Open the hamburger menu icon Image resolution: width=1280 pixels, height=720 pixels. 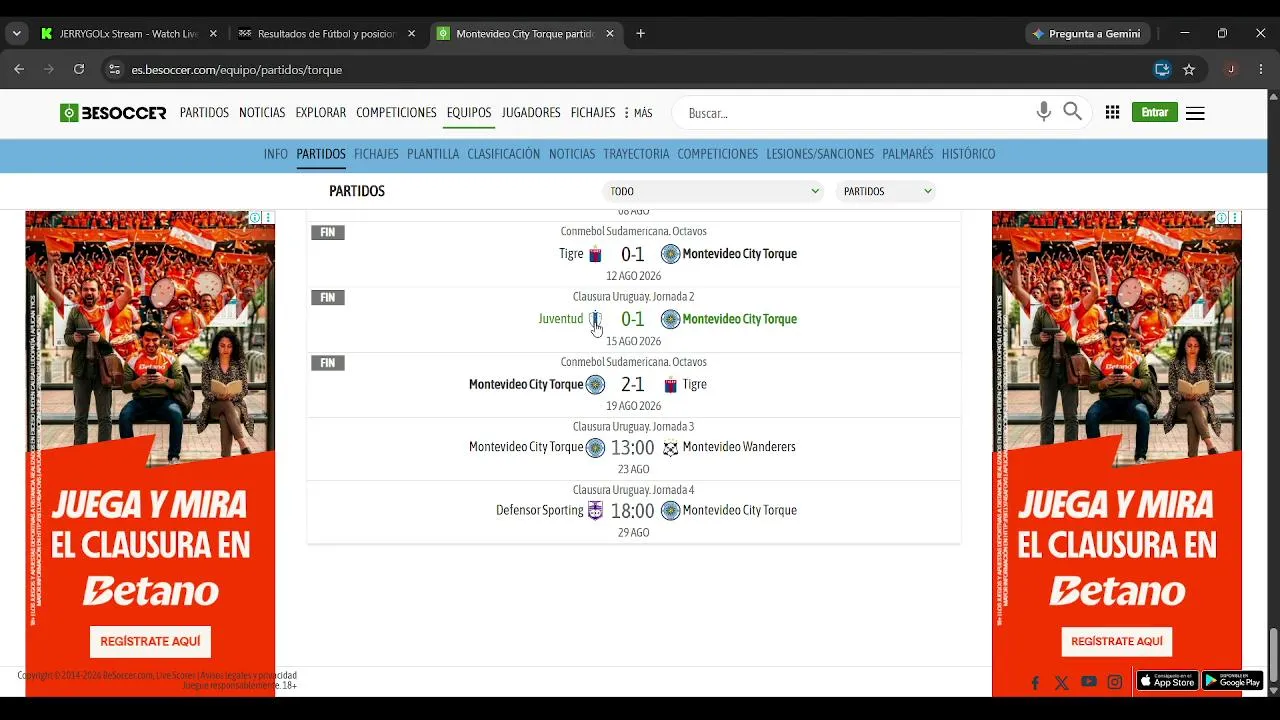[x=1195, y=113]
